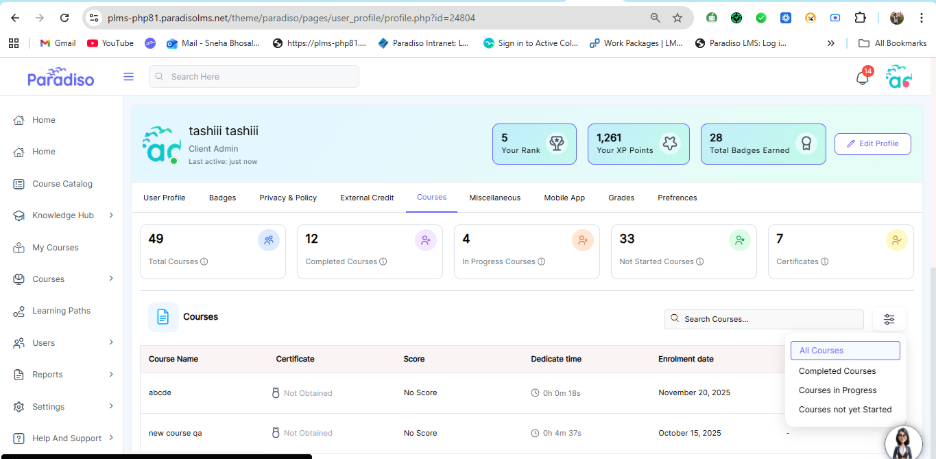Click the chatbot assistant avatar icon
936x459 pixels.
(x=903, y=441)
